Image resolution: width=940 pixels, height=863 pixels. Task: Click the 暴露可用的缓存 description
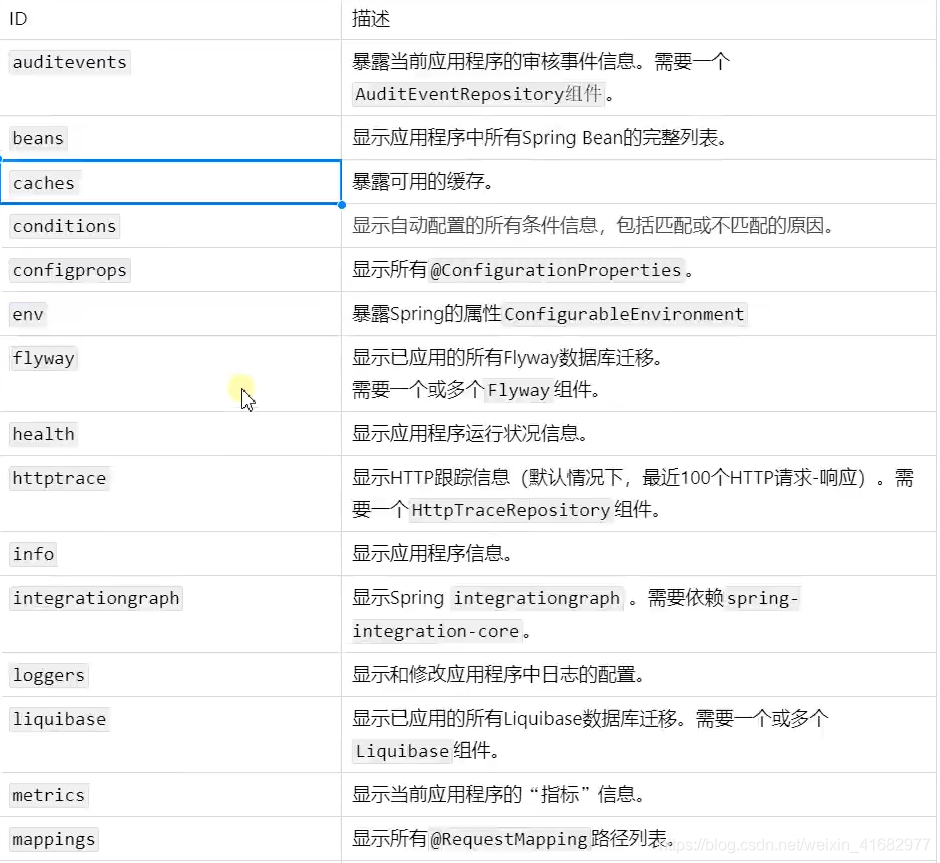(423, 182)
